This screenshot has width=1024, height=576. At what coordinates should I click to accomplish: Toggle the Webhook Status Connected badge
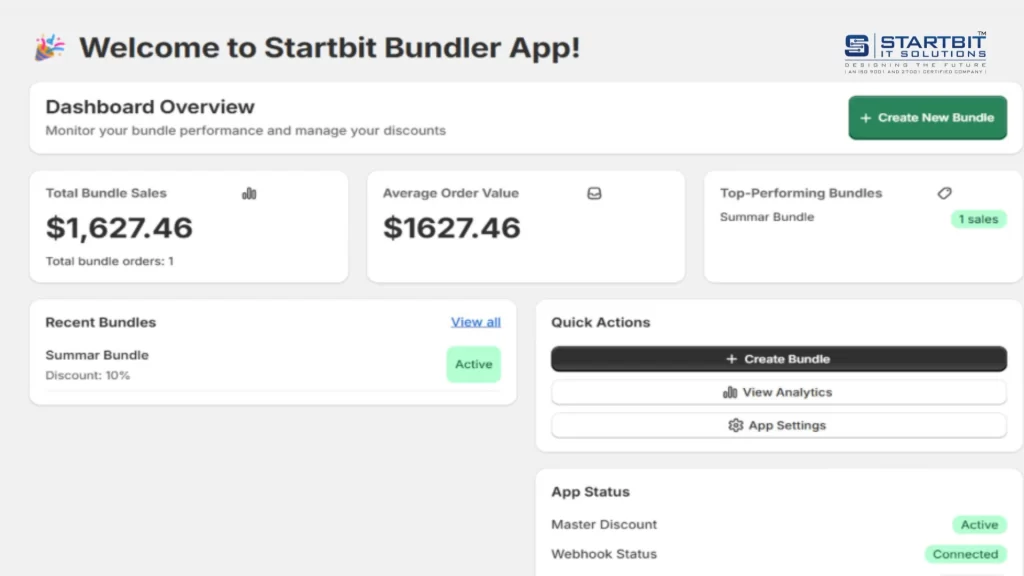[x=965, y=553]
